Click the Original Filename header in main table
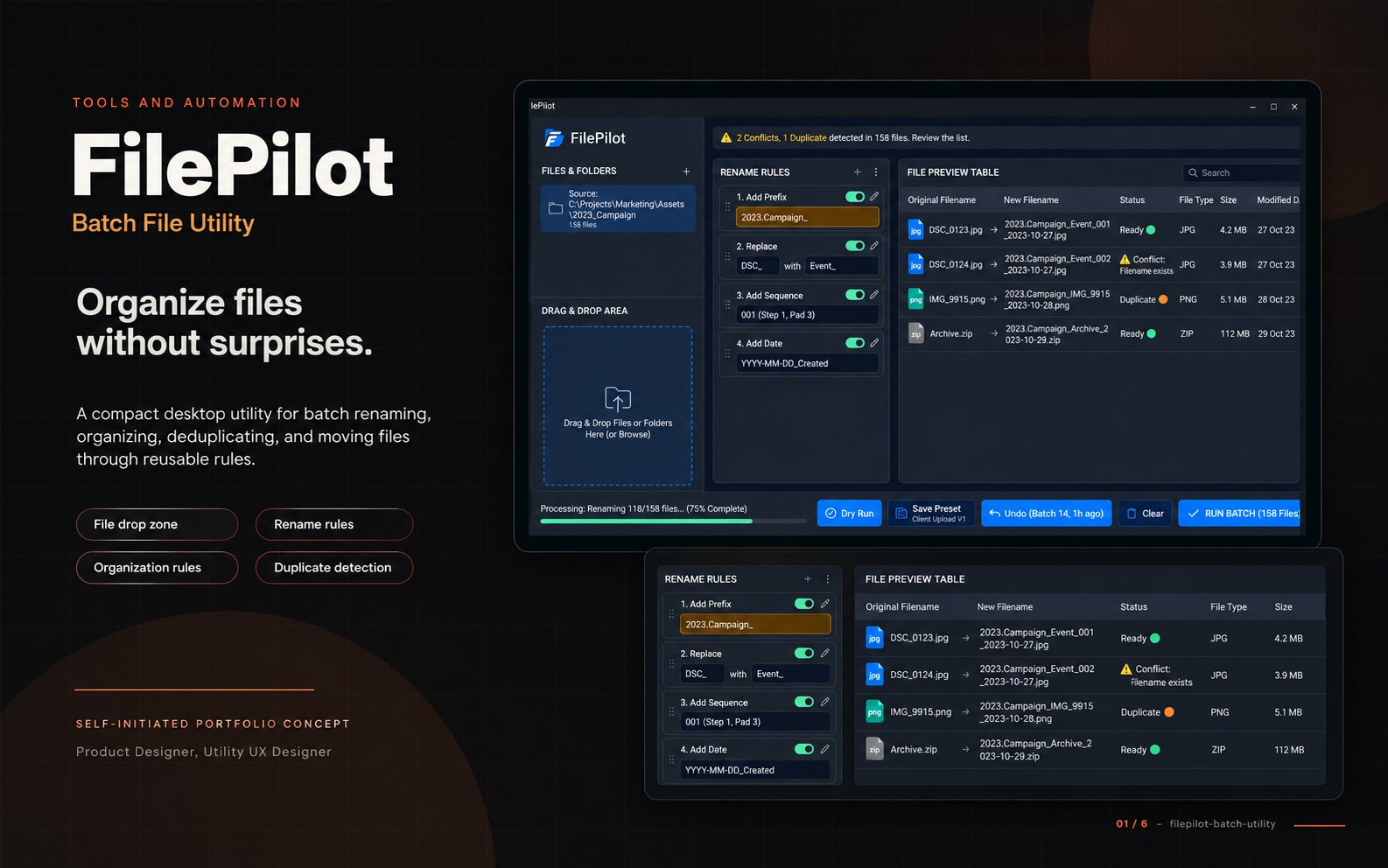This screenshot has height=868, width=1388. (942, 200)
